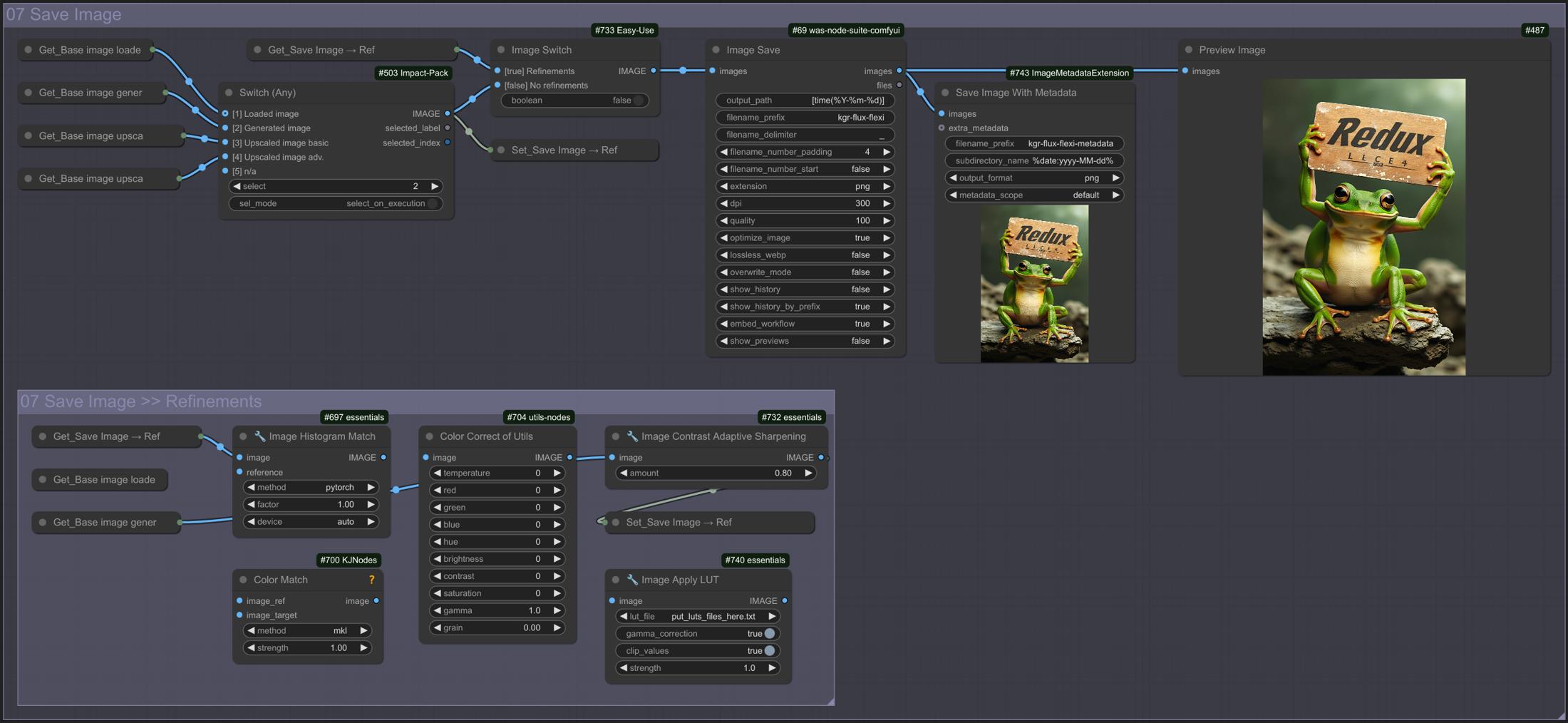This screenshot has width=1568, height=723.
Task: Collapse the Preview Image node dot
Action: [x=1188, y=50]
